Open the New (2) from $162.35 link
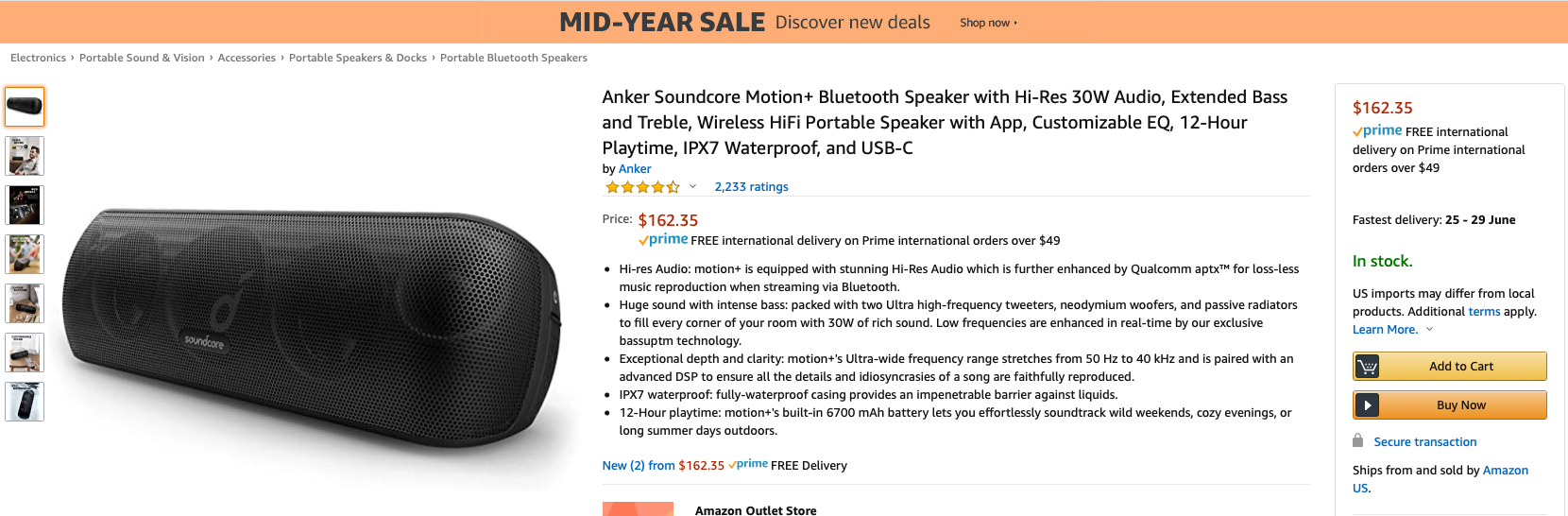This screenshot has height=516, width=1568. pyautogui.click(x=663, y=466)
